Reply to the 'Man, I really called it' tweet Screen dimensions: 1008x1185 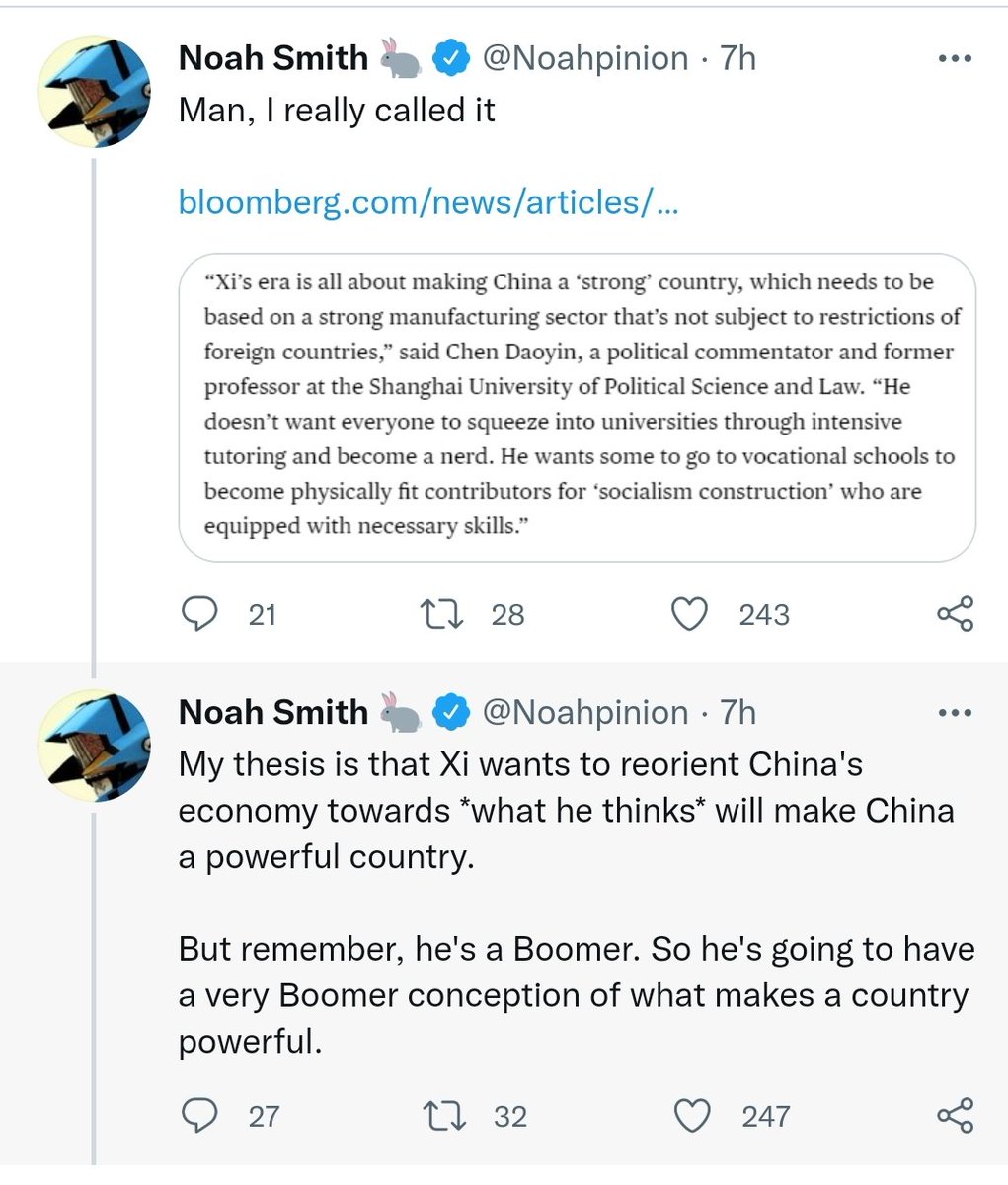coord(201,614)
